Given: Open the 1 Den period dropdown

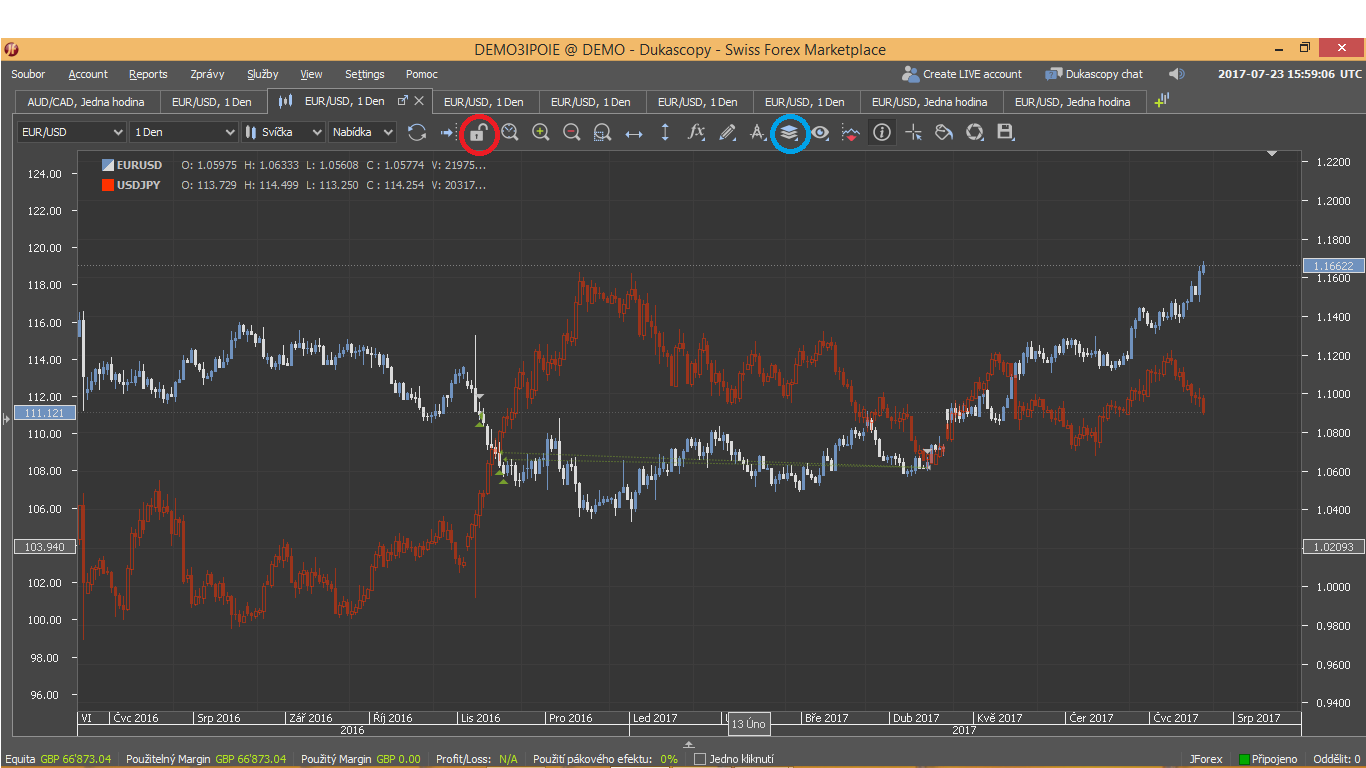Looking at the screenshot, I should tap(184, 132).
